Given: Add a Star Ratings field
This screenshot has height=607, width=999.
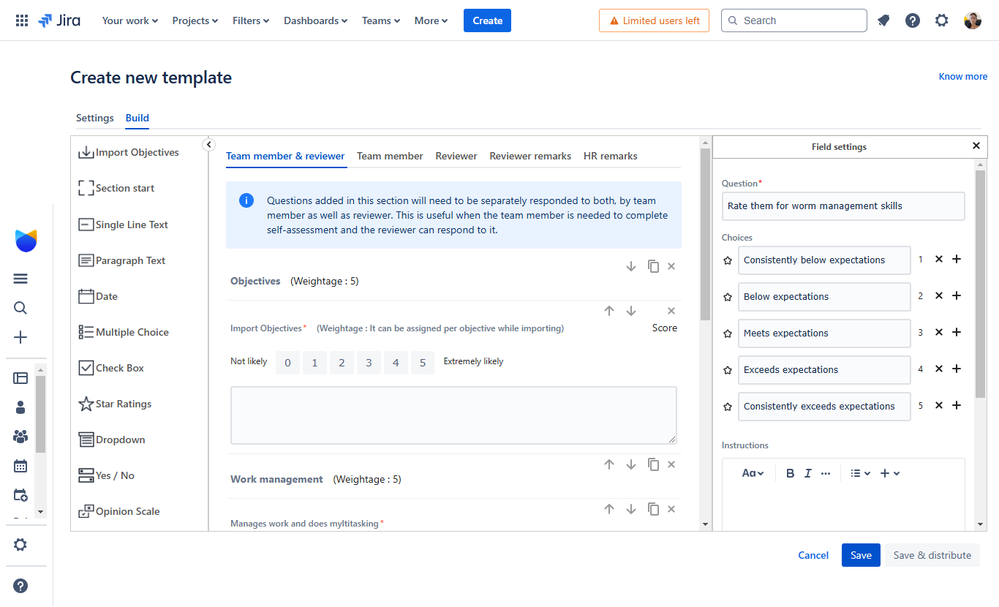Looking at the screenshot, I should pyautogui.click(x=115, y=404).
